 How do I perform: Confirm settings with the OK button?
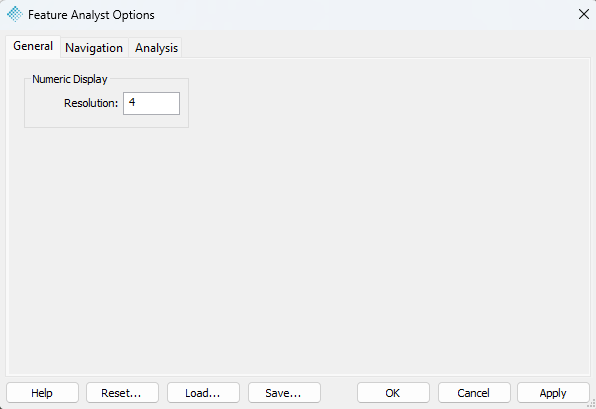click(393, 393)
